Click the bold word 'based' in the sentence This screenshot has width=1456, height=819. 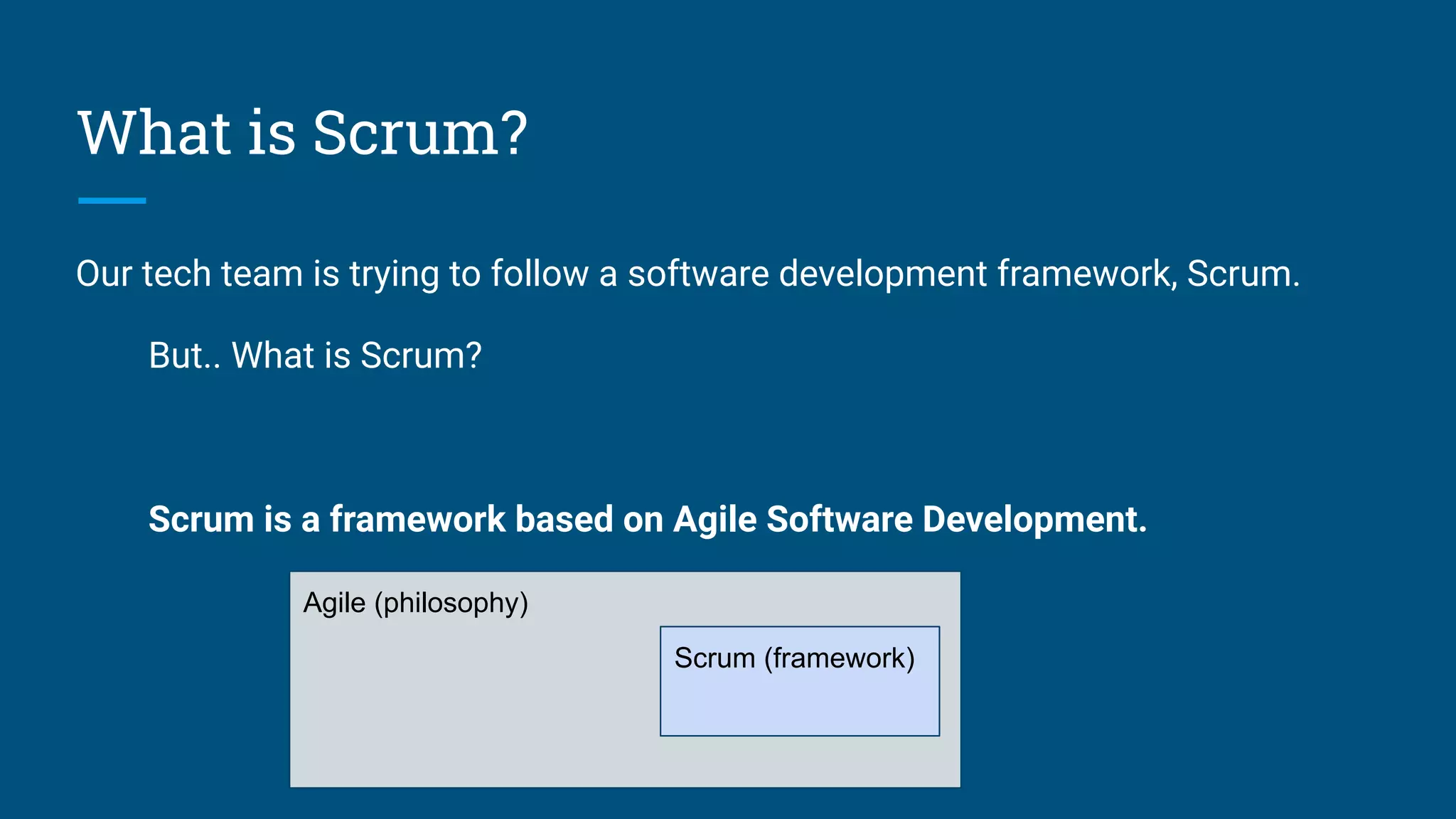(x=564, y=519)
